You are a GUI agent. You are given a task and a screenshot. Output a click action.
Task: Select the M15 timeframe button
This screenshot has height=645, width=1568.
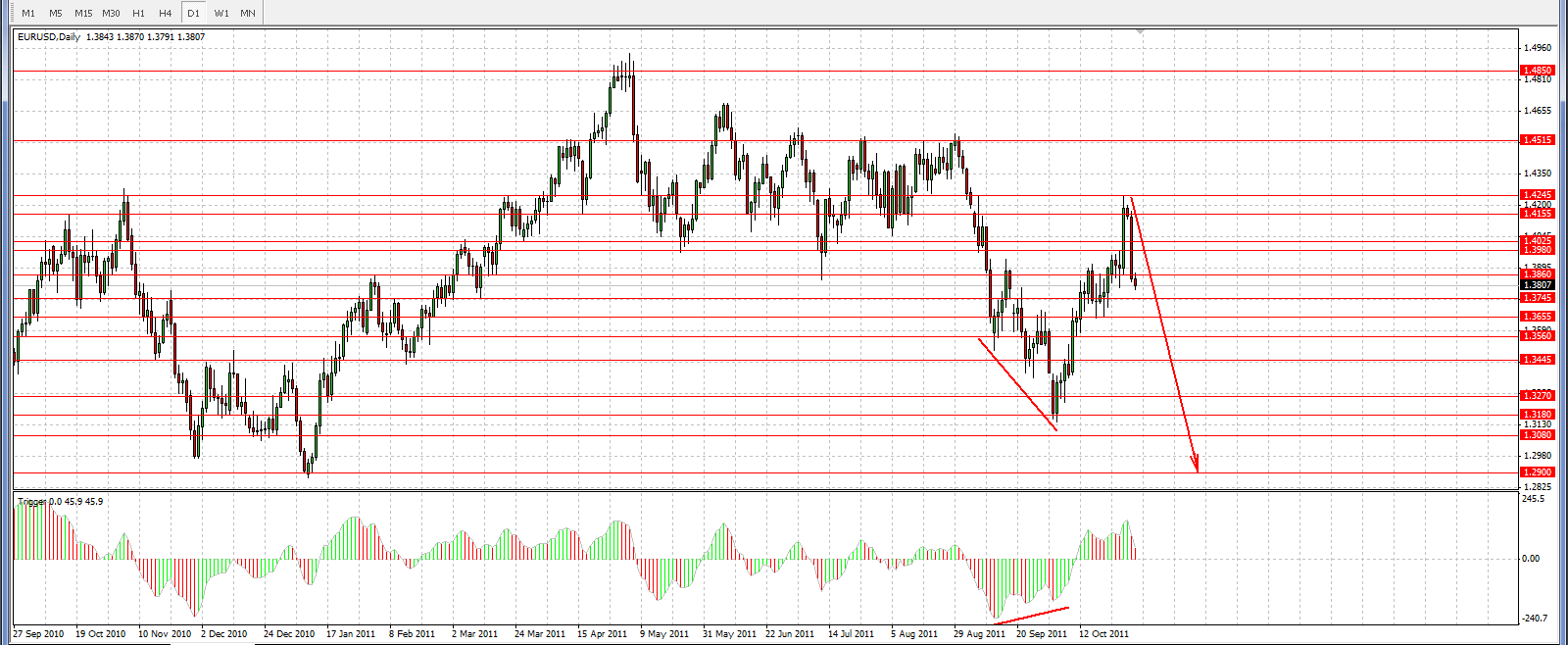(x=83, y=13)
